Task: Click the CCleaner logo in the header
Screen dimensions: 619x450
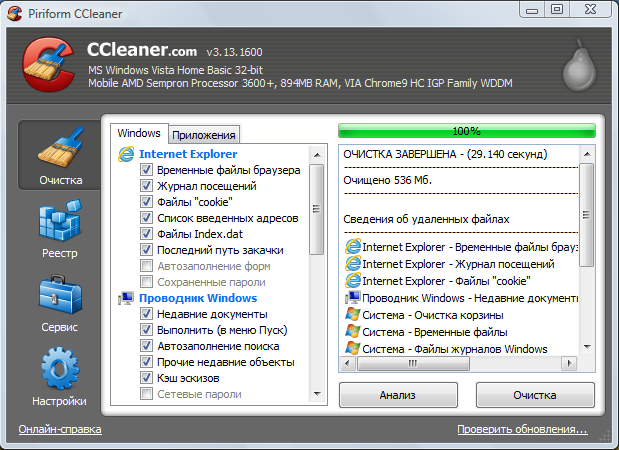Action: click(x=48, y=64)
